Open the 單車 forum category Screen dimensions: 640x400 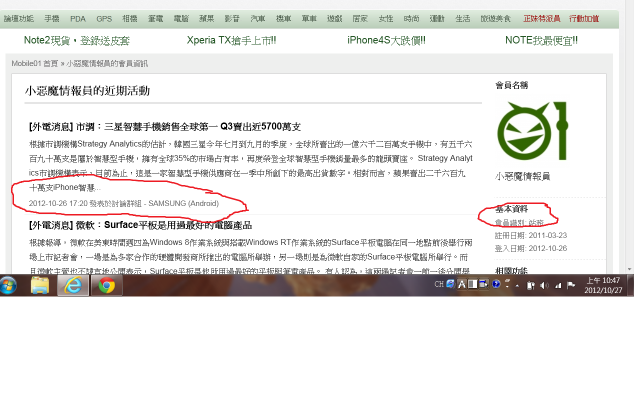click(309, 19)
